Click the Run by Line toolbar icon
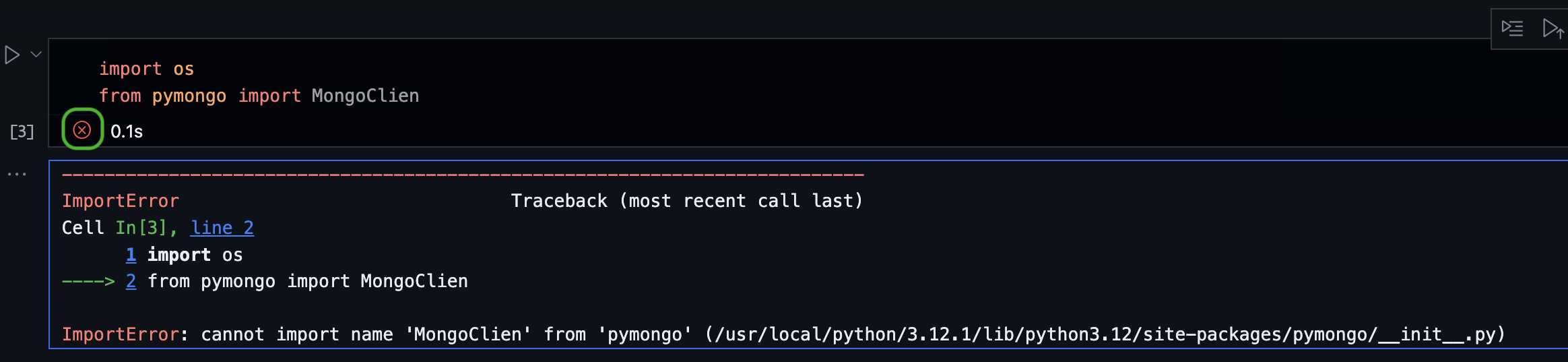 [x=1512, y=28]
